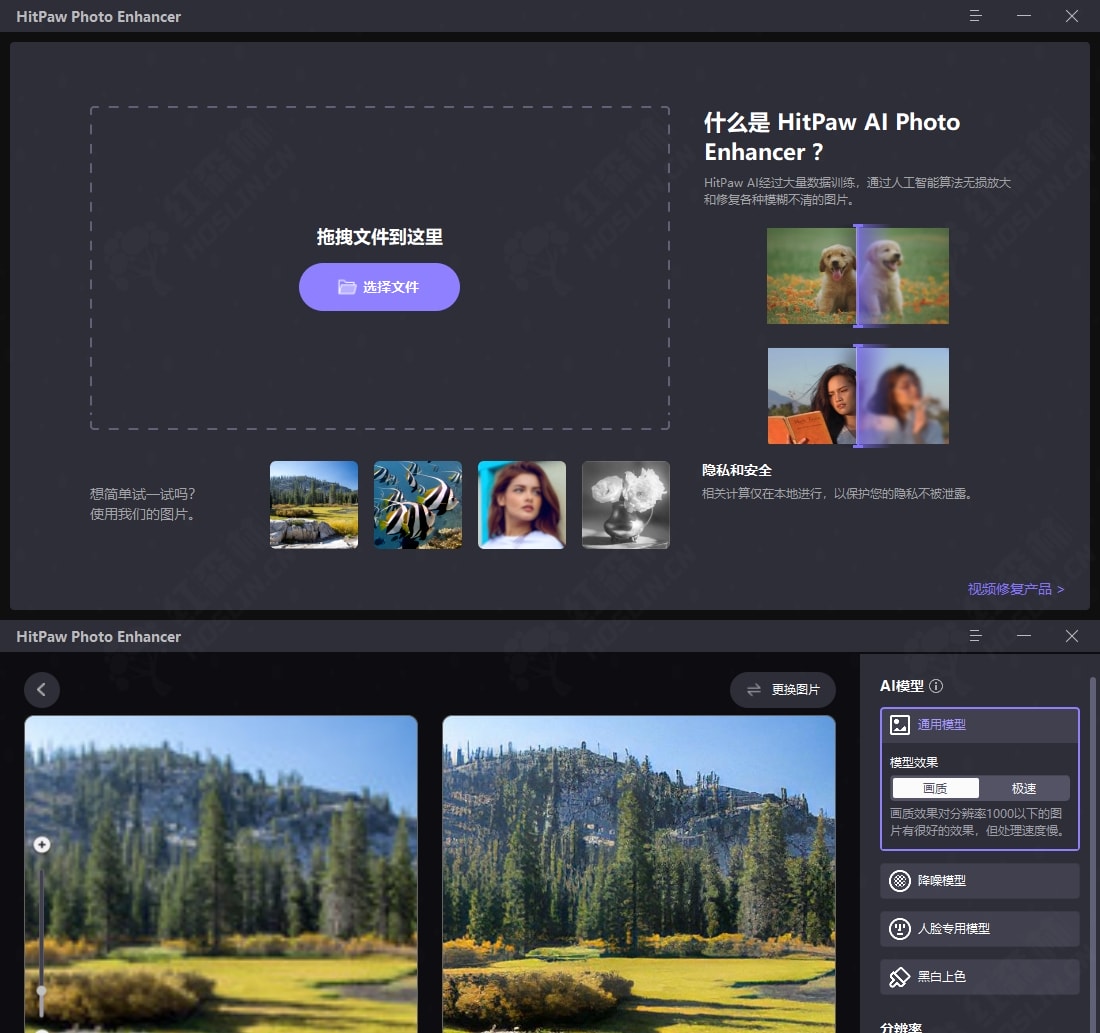Screen dimensions: 1100x1033
Task: Click the blurry original preview image
Action: (221, 874)
